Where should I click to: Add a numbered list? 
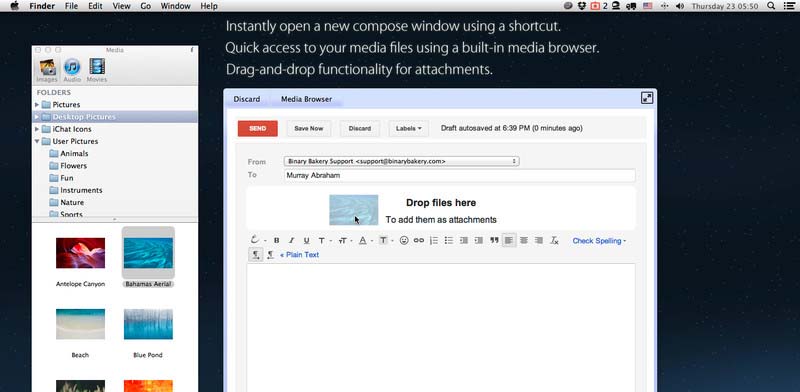(x=434, y=240)
